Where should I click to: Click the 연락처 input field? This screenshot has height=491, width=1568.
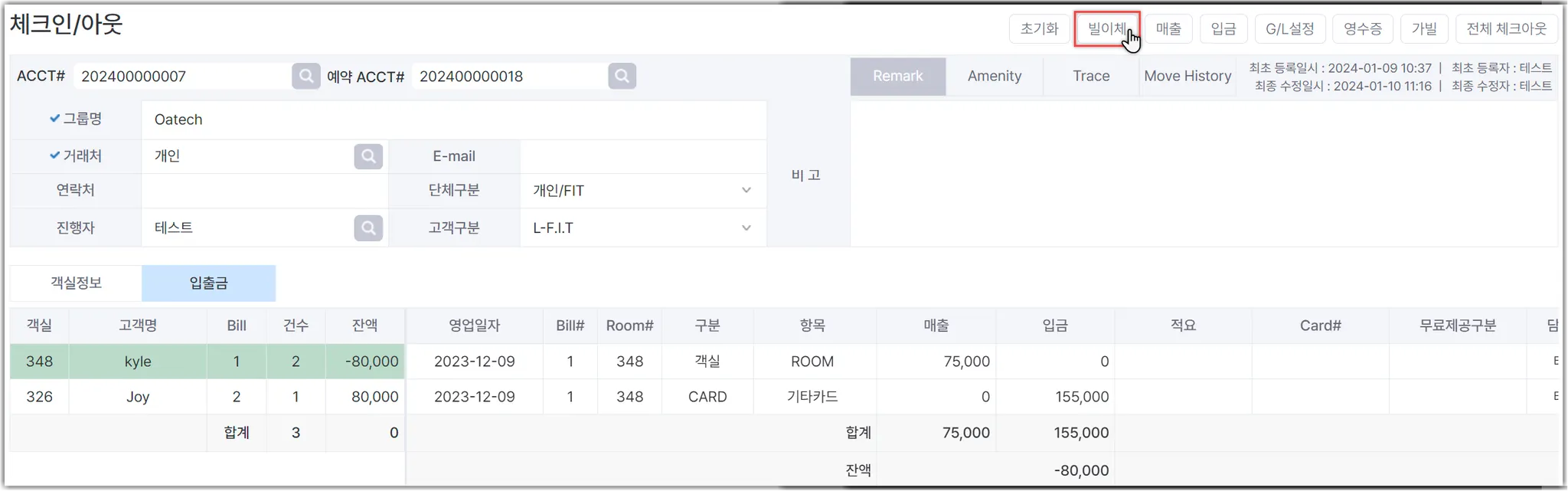tap(264, 191)
